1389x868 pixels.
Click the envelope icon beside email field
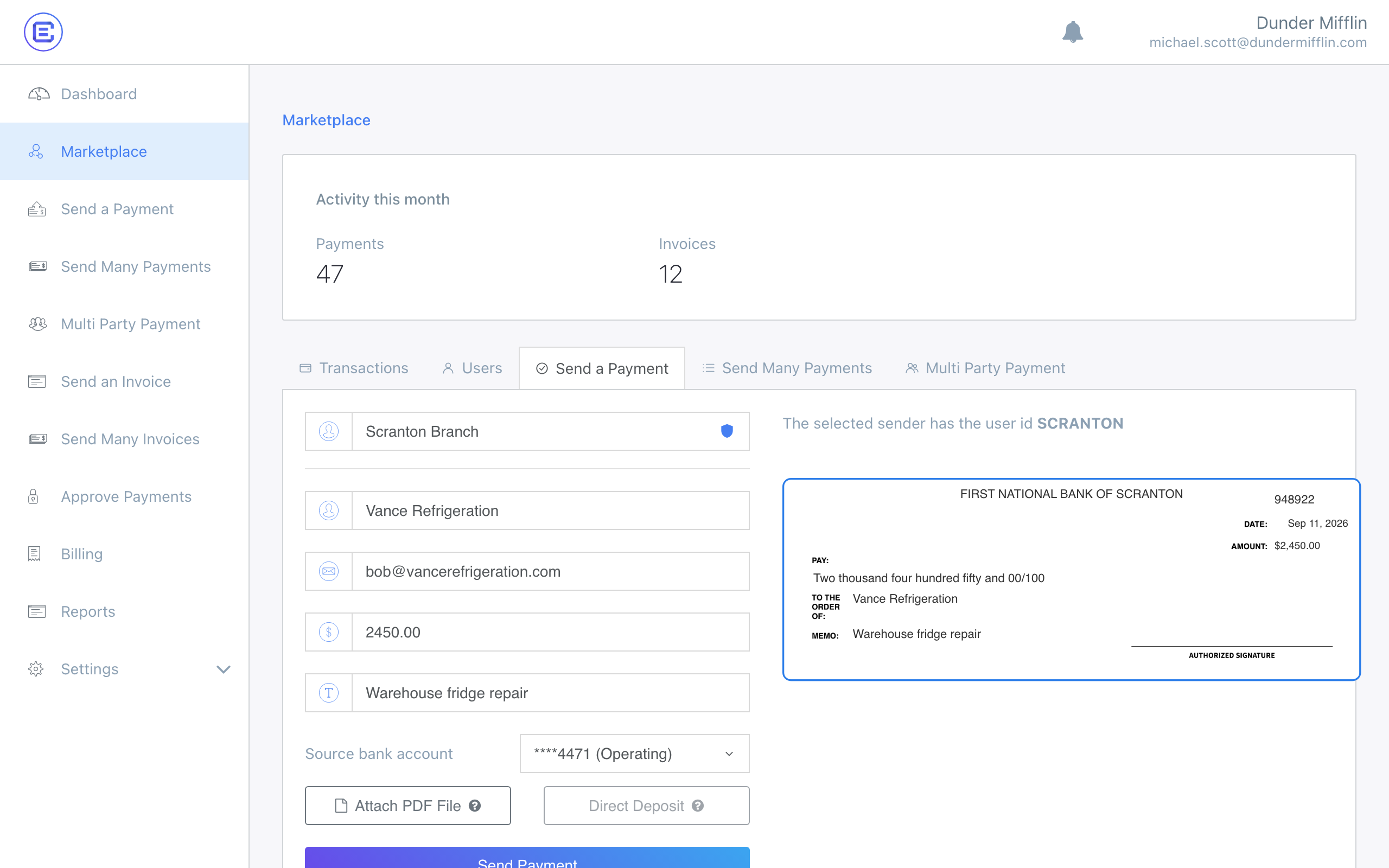click(329, 571)
